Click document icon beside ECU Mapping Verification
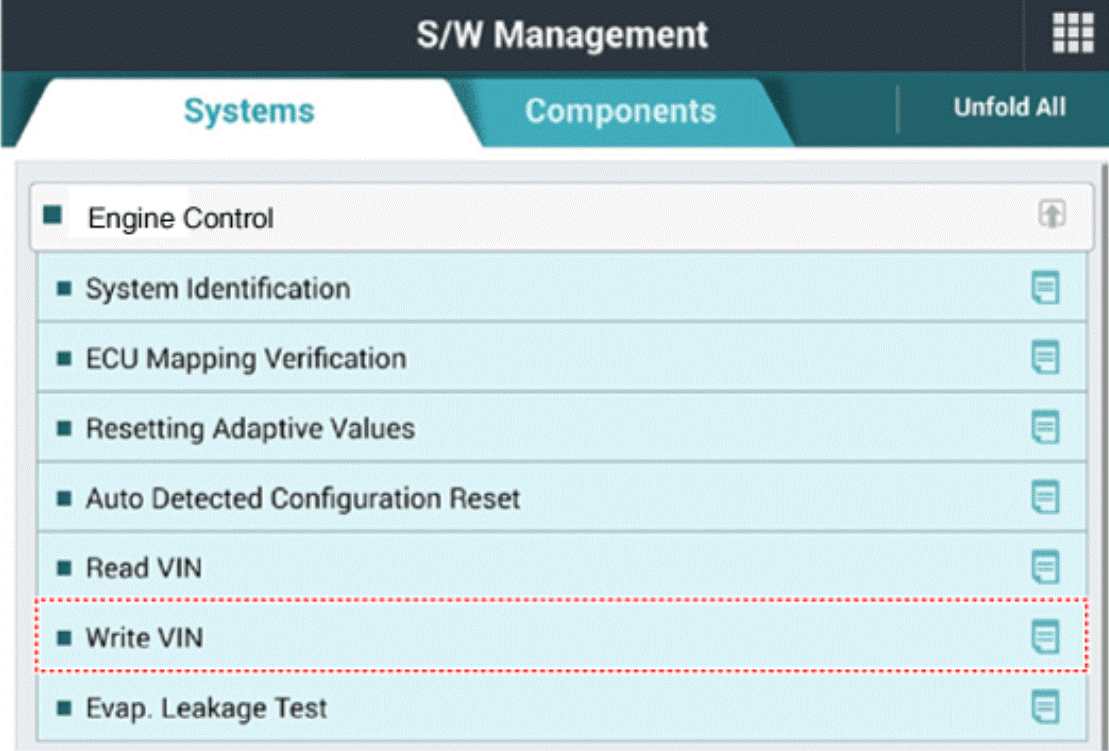Image resolution: width=1109 pixels, height=751 pixels. [1045, 358]
